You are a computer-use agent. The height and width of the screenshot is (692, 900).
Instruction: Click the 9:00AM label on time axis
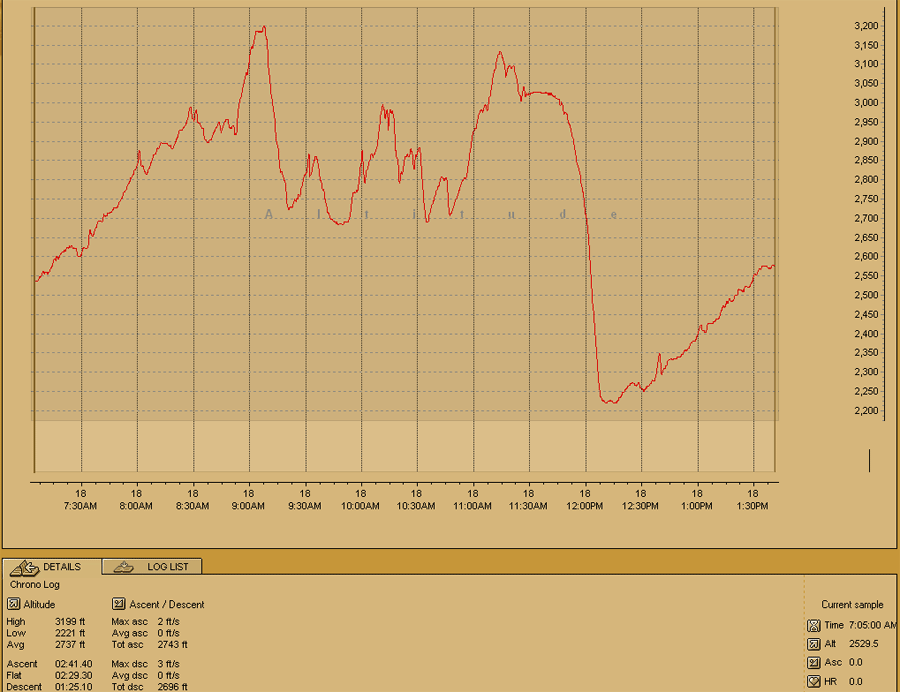coord(248,506)
